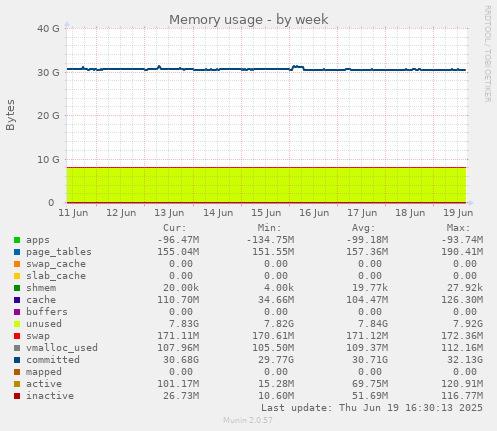Screen dimensions: 497x431
Task: Click the 14 Jun date label
Action: pyautogui.click(x=218, y=213)
